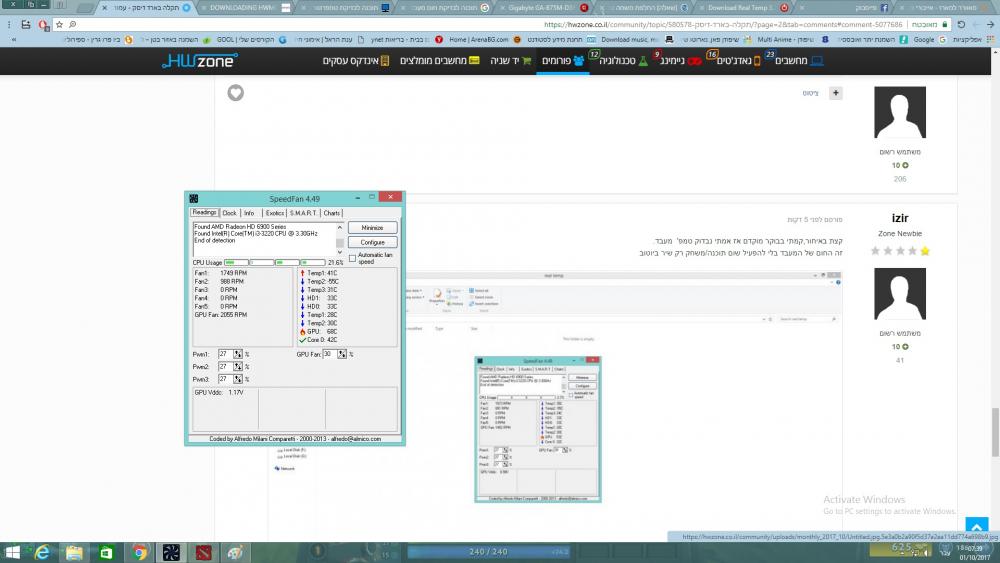The height and width of the screenshot is (563, 1000).
Task: Open Chrome from the taskbar
Action: pos(139,551)
